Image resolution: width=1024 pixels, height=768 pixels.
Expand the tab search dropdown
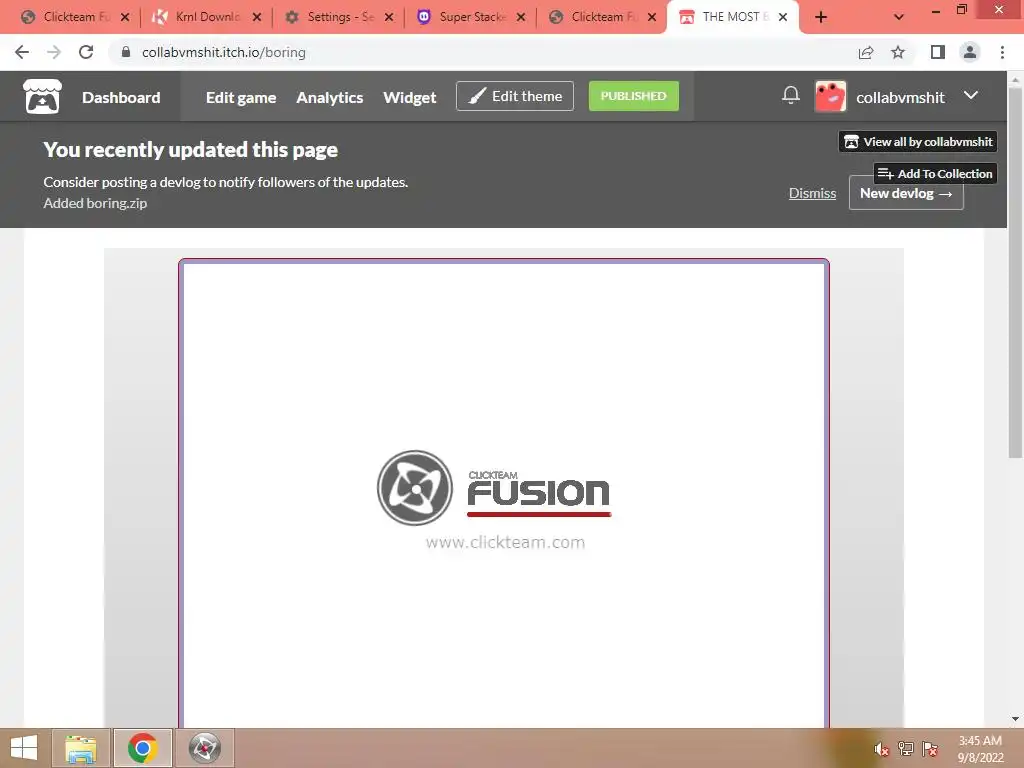[899, 18]
